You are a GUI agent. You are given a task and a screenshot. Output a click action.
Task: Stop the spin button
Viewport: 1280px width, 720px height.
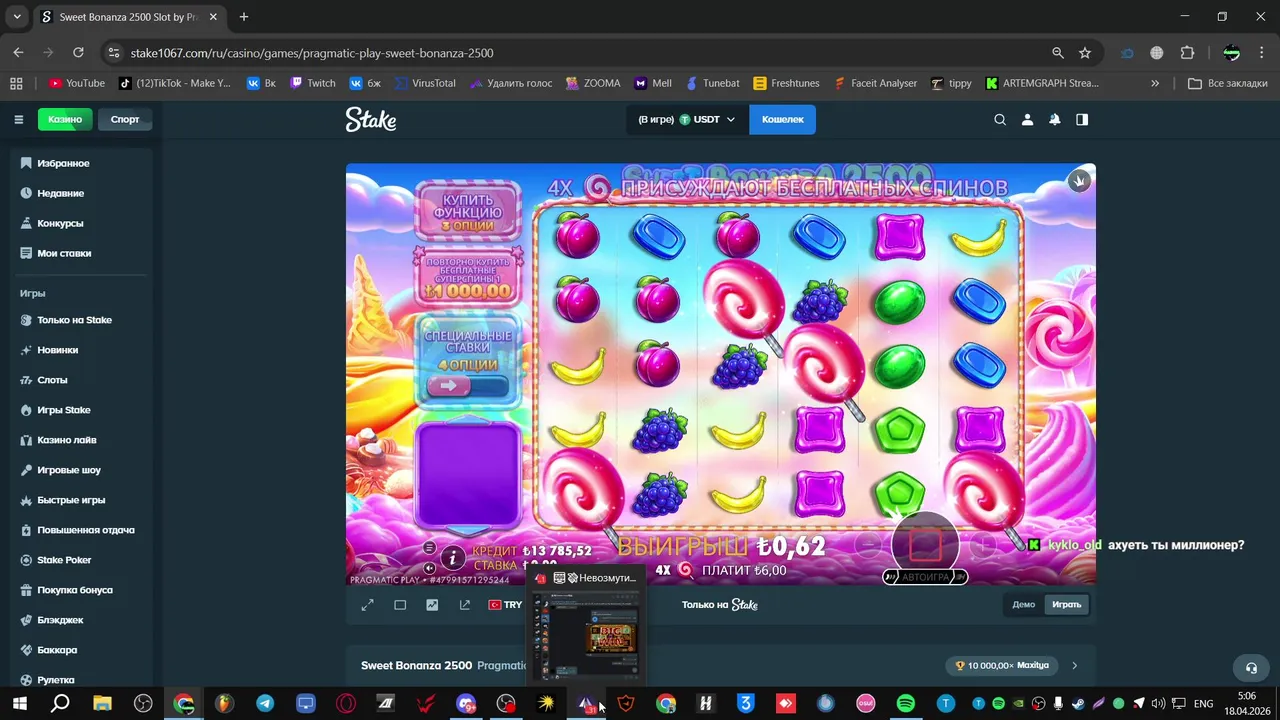click(x=926, y=545)
